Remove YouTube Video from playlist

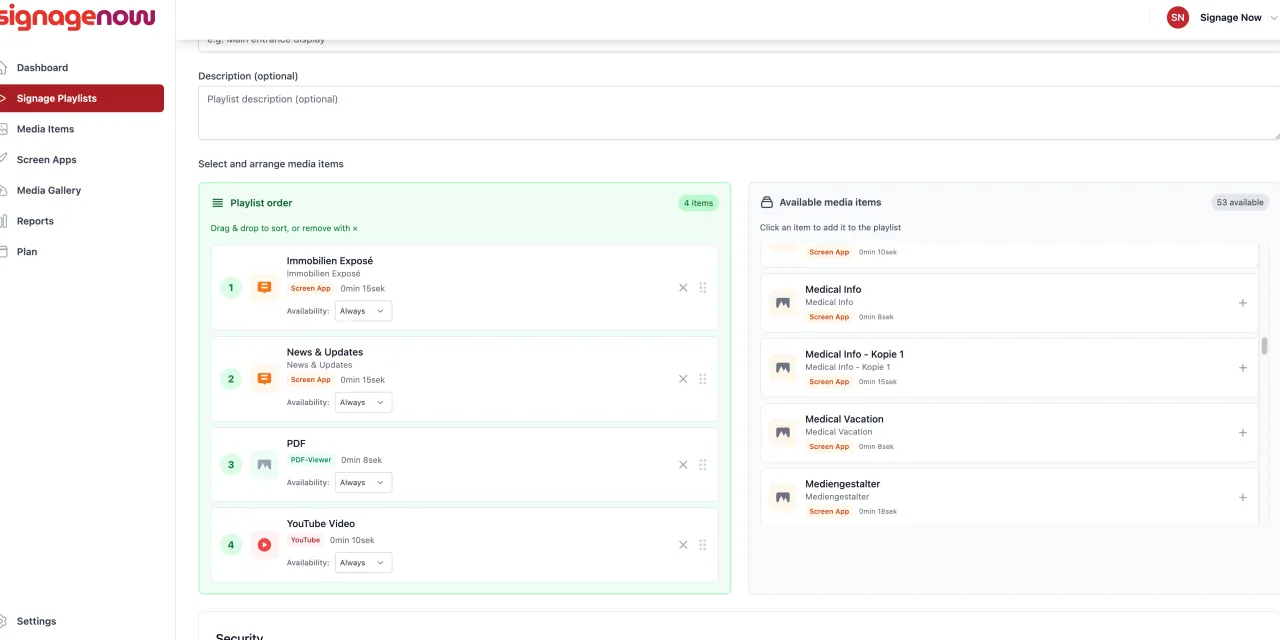pos(683,545)
